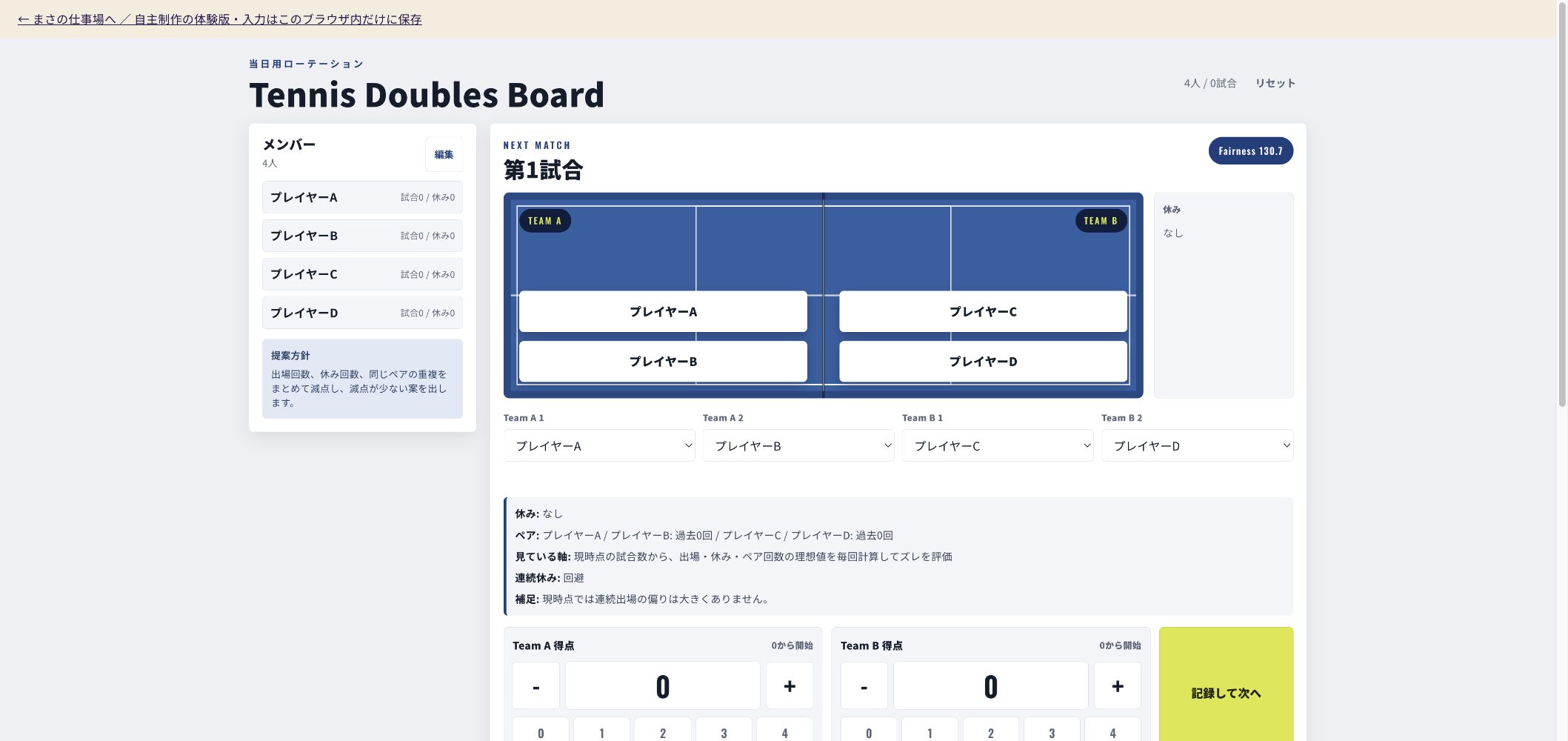The height and width of the screenshot is (741, 1568).
Task: Click プレイヤーC card on the court
Action: 983,311
